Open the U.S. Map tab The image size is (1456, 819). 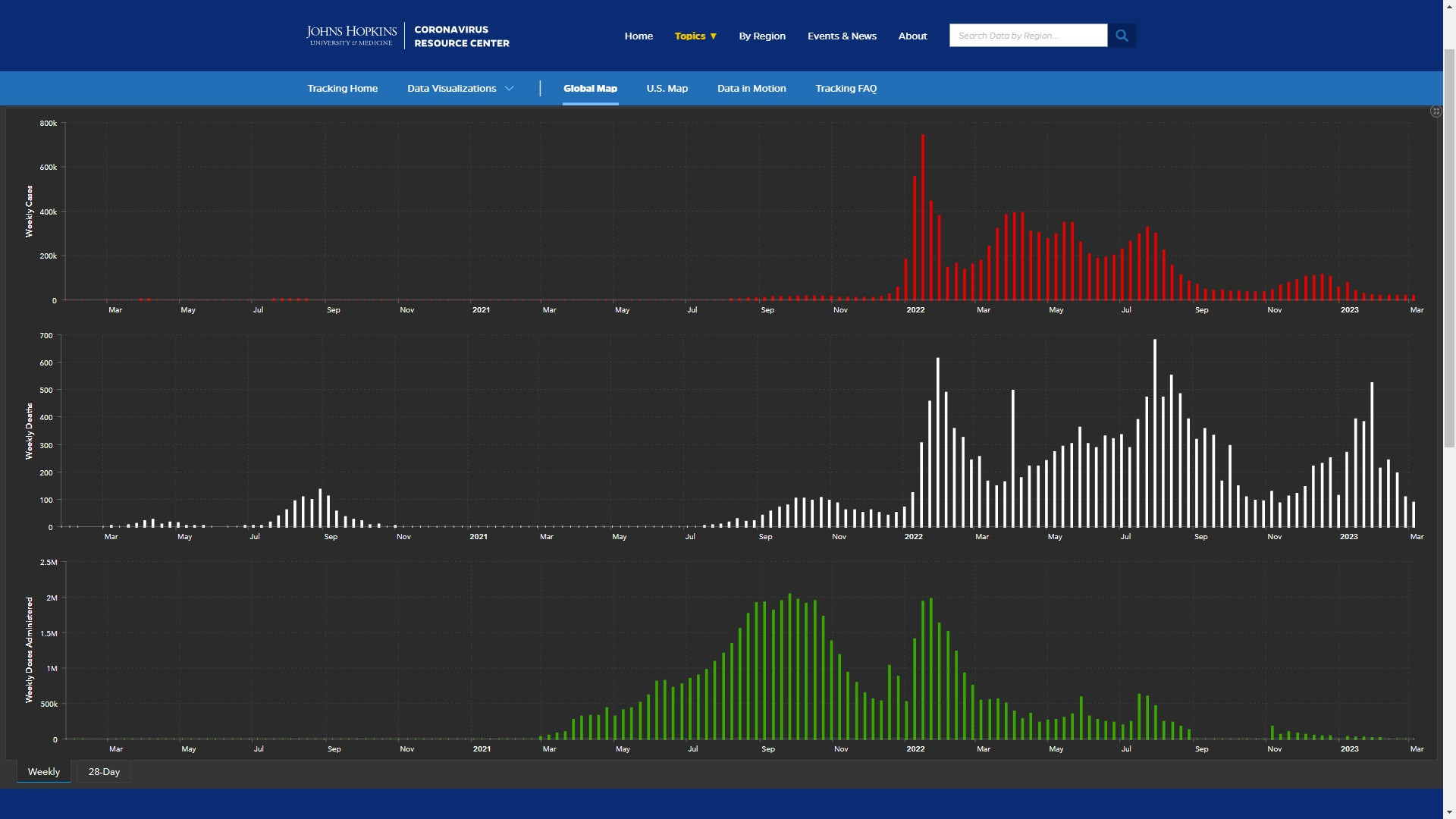click(667, 89)
